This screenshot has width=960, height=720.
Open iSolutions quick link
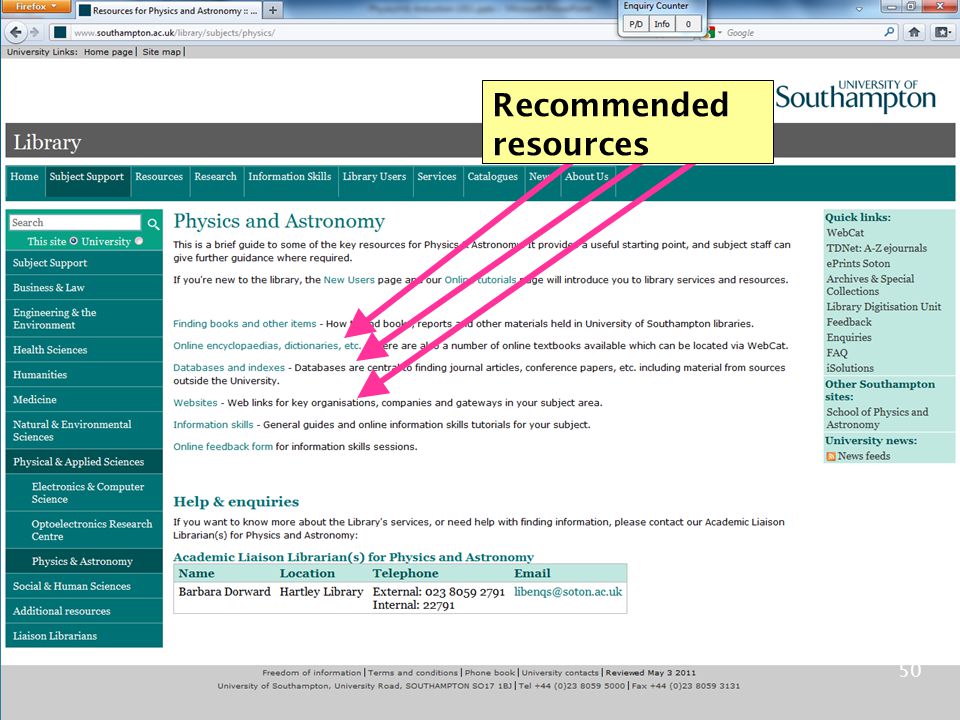point(850,368)
